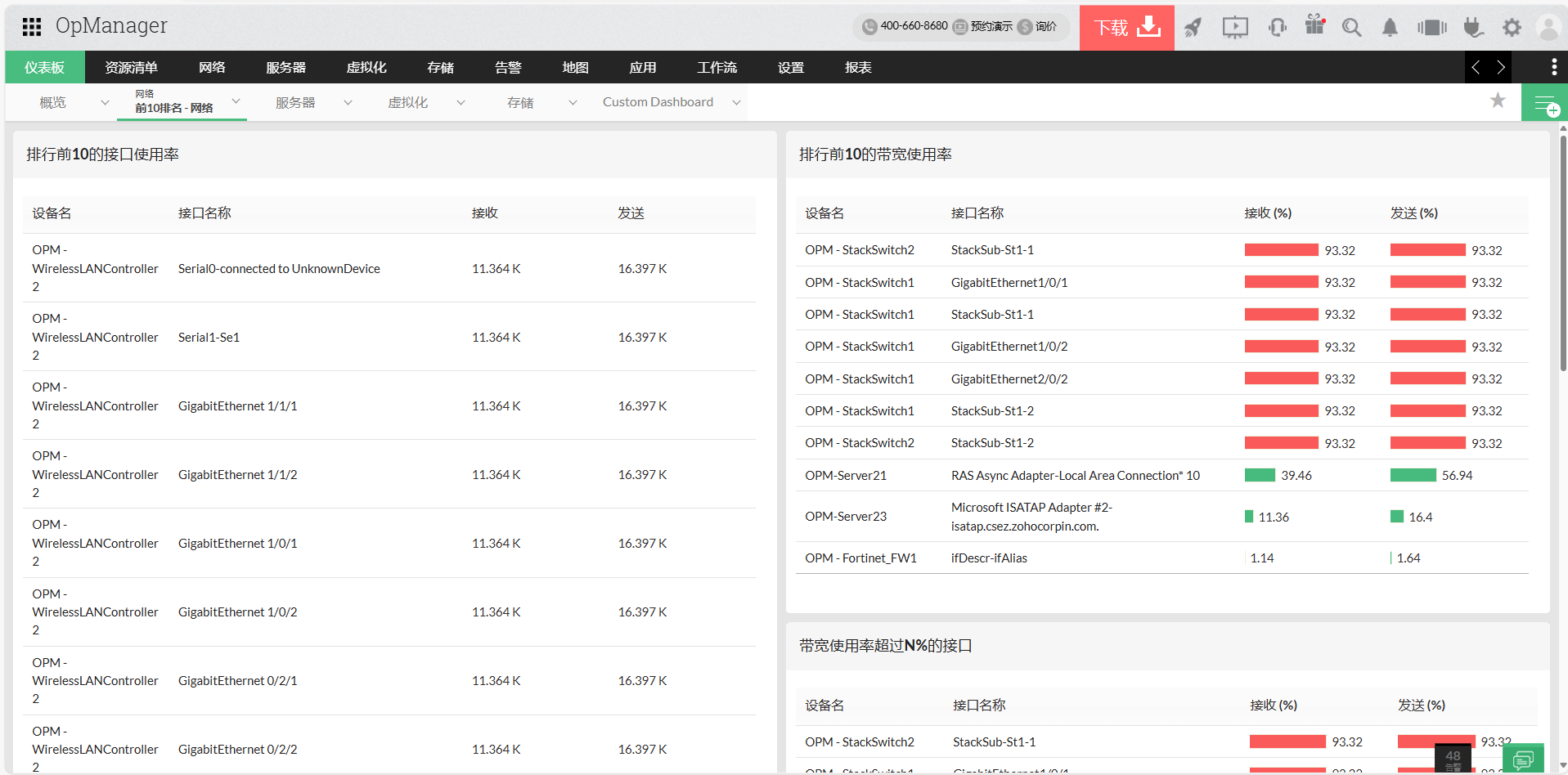Screen dimensions: 1568x775
Task: Expand the 前10排名 - 网络 dropdown chevron
Action: 236,101
